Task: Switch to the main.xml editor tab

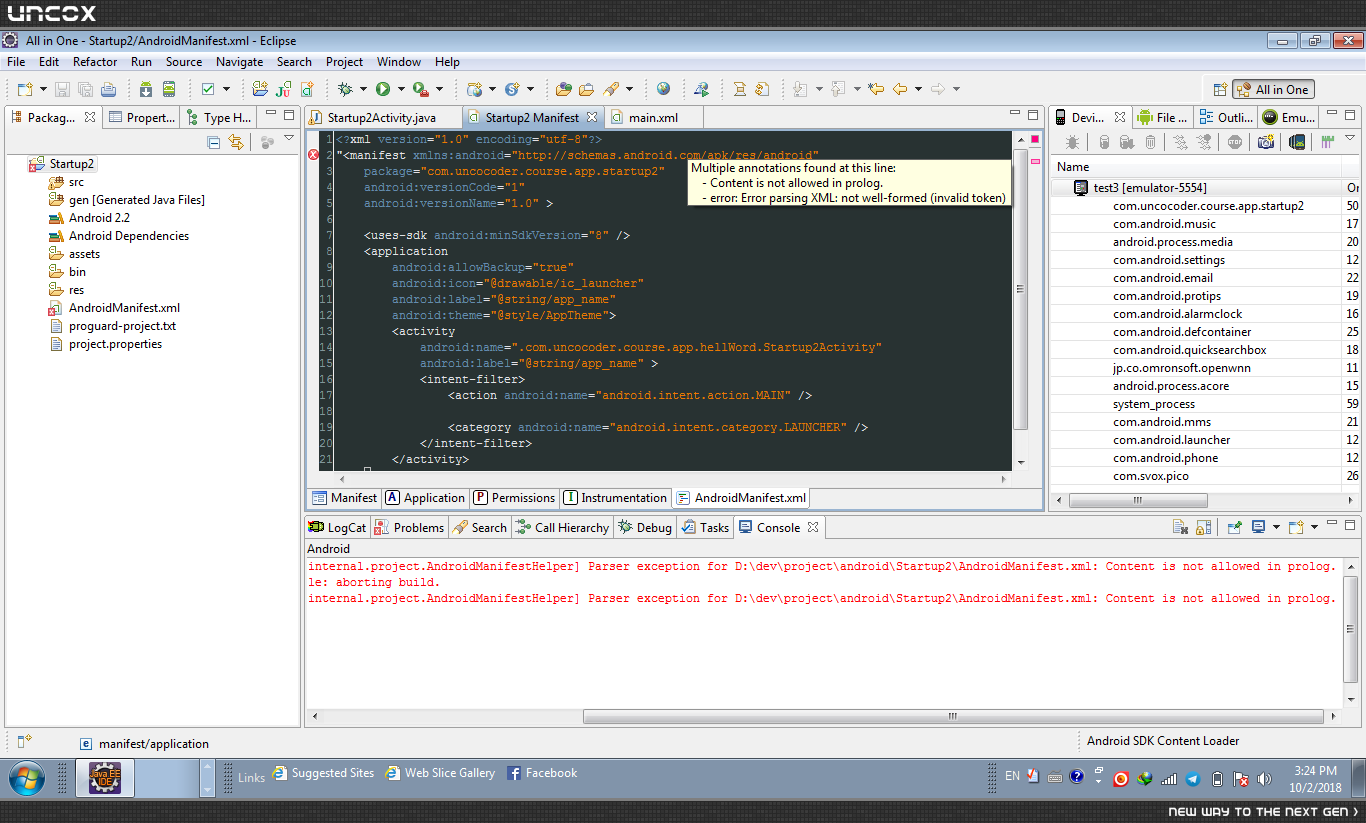Action: pos(653,118)
